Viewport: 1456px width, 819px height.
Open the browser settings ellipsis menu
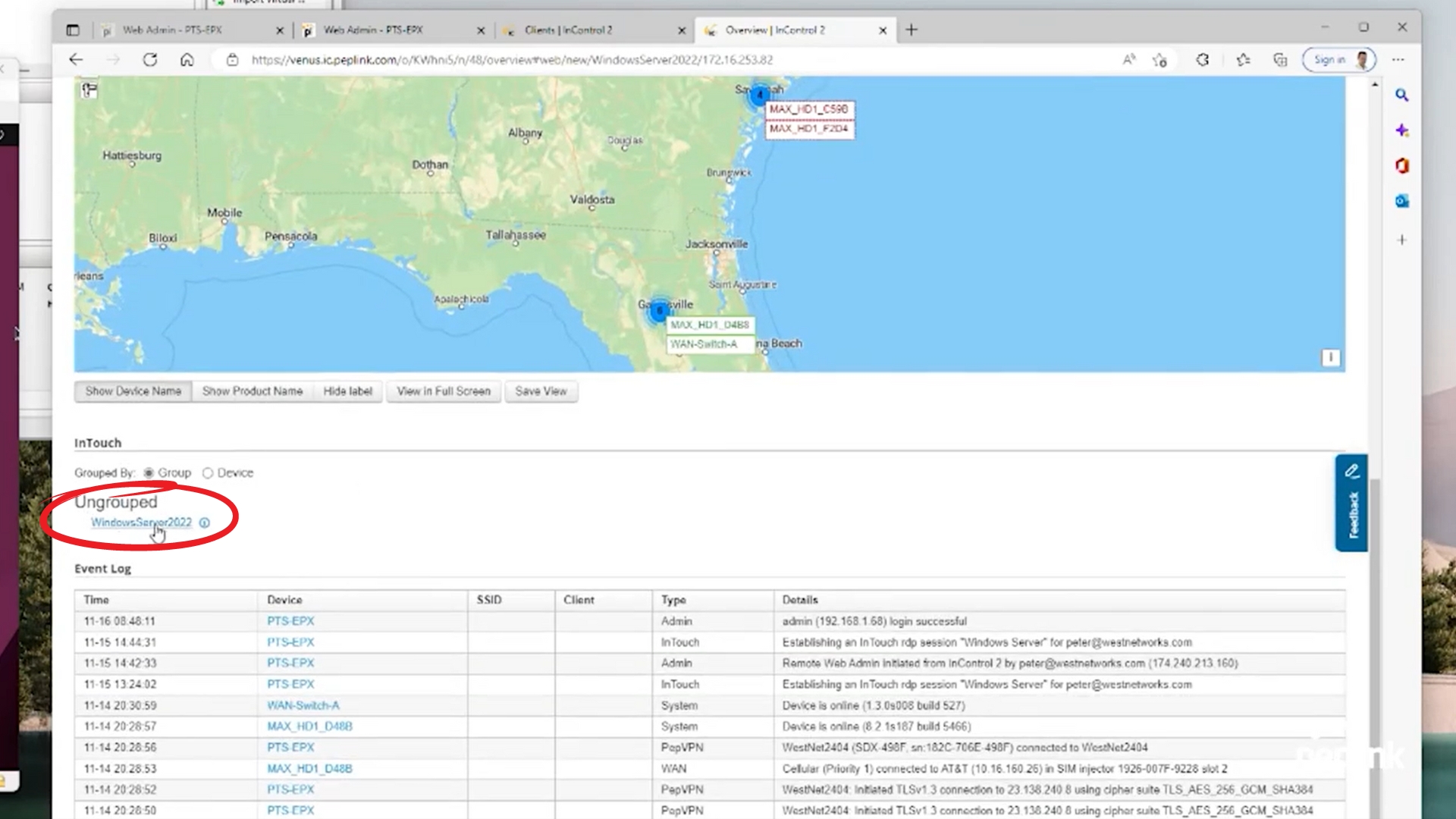pos(1398,60)
